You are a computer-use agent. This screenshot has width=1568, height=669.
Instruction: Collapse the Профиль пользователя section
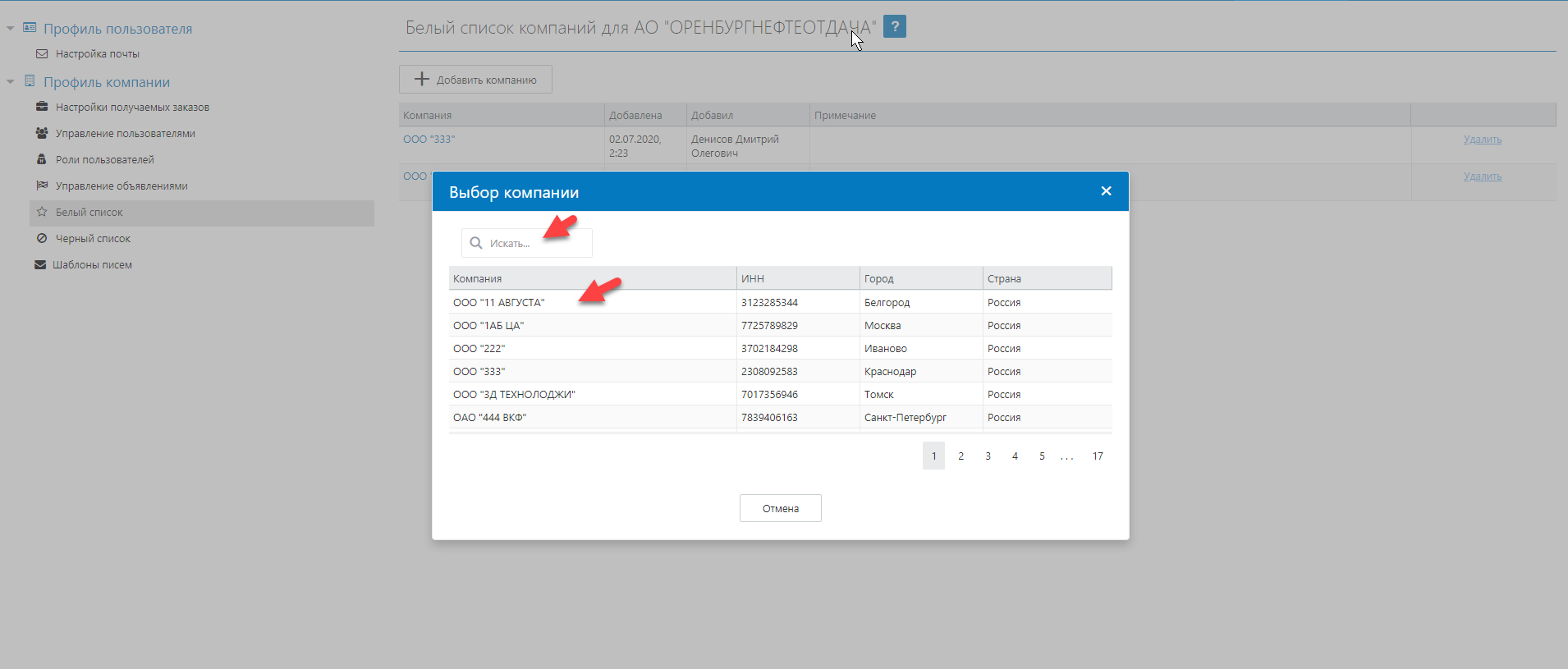pyautogui.click(x=11, y=29)
